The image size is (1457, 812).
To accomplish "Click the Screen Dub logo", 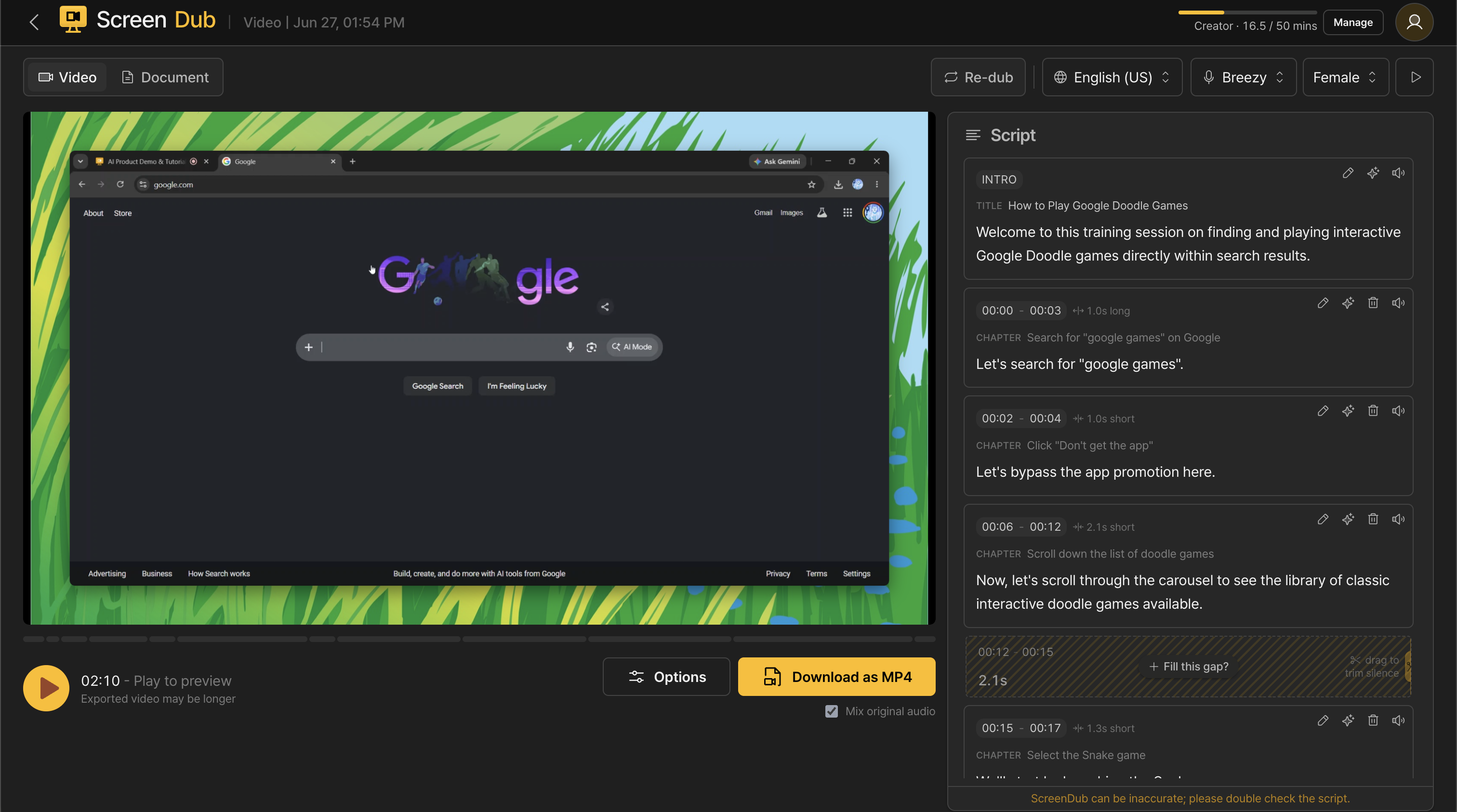I will (x=137, y=20).
